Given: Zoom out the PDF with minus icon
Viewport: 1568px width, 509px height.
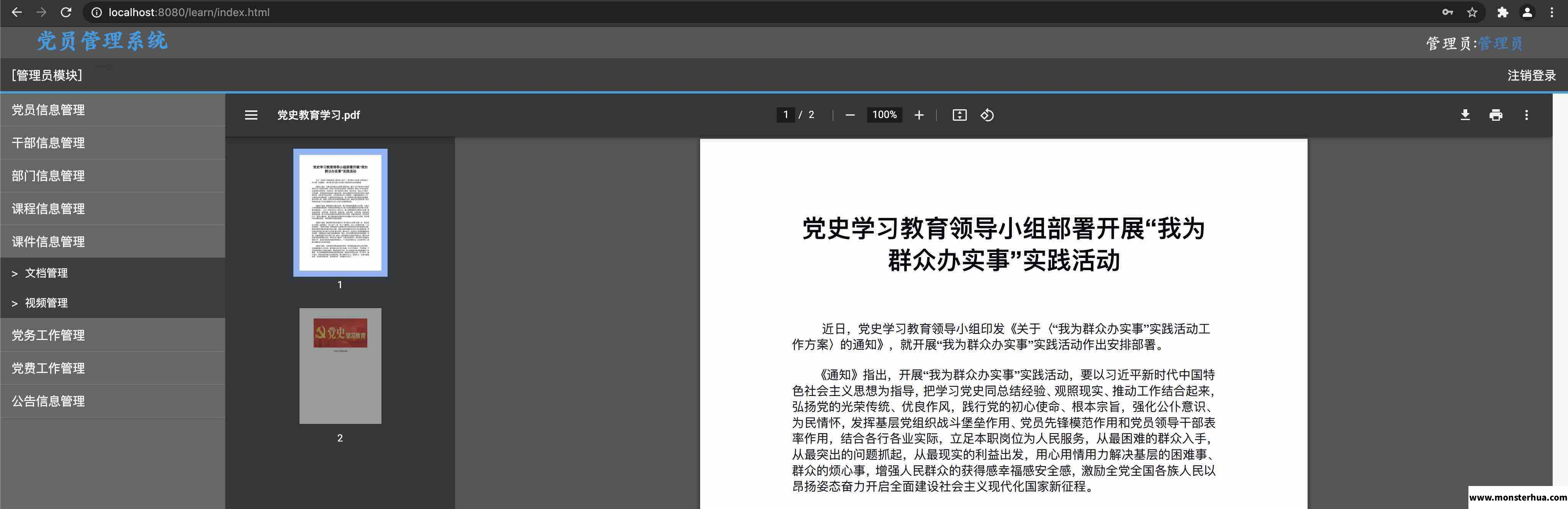Looking at the screenshot, I should pos(850,115).
